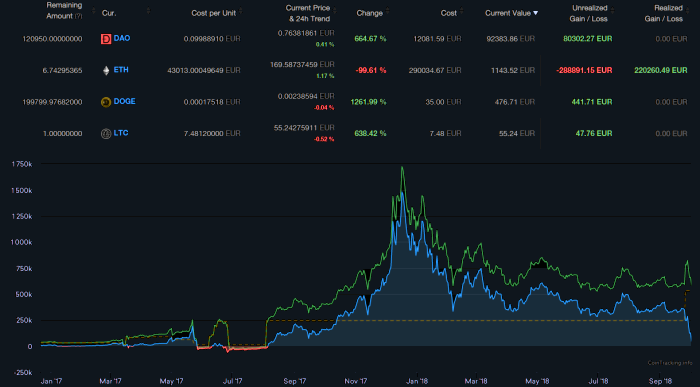Click the DAO coin icon
The width and height of the screenshot is (700, 387).
pos(106,39)
